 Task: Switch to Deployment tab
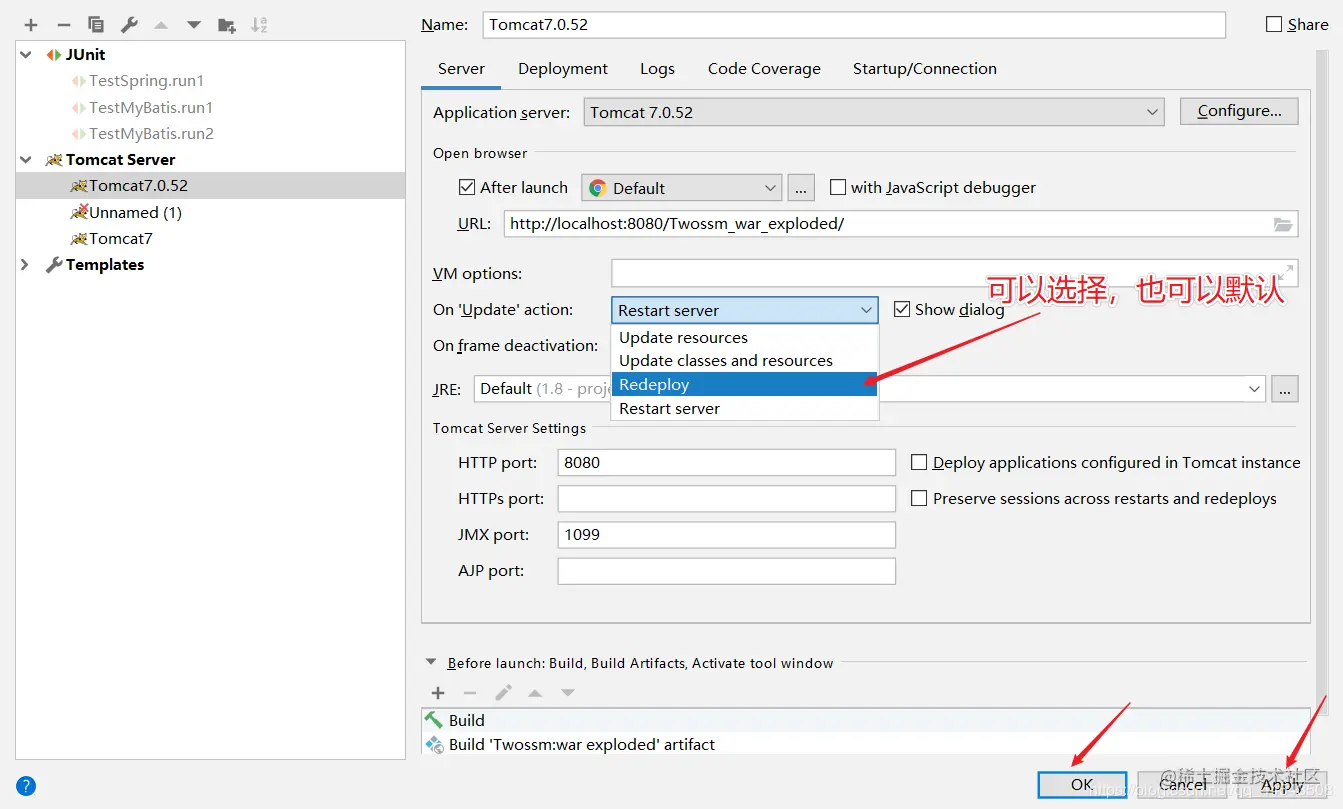[x=563, y=69]
